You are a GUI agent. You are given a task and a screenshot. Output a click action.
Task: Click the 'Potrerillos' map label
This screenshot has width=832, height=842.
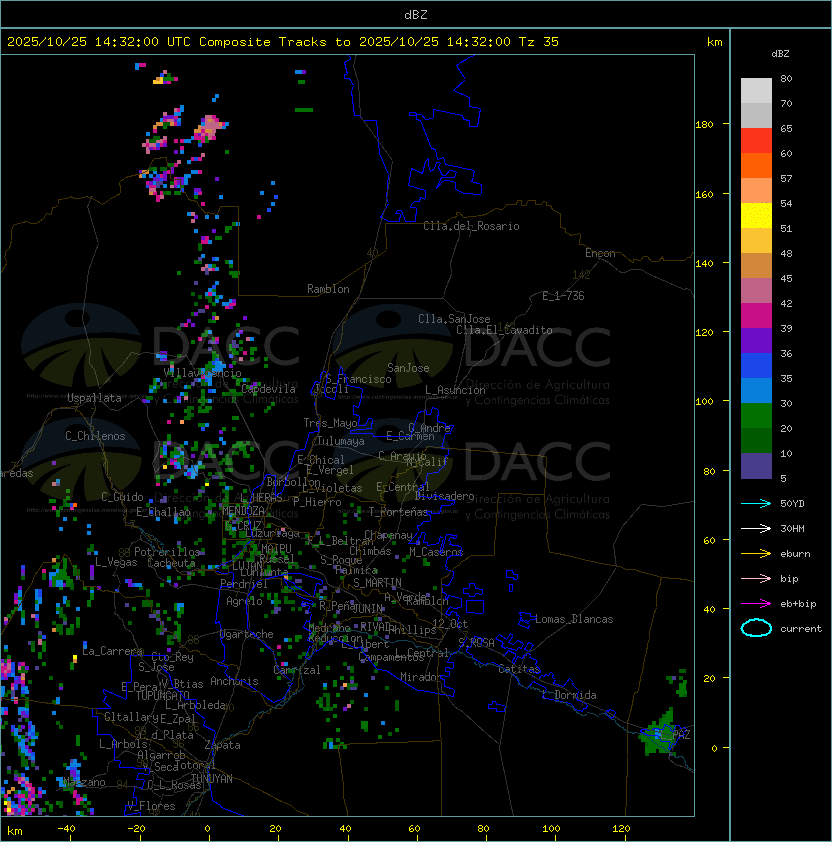point(167,551)
